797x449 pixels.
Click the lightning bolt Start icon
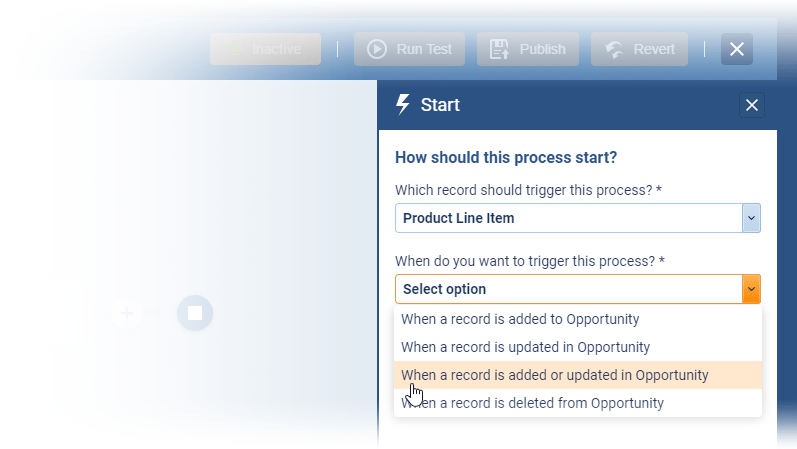click(403, 105)
